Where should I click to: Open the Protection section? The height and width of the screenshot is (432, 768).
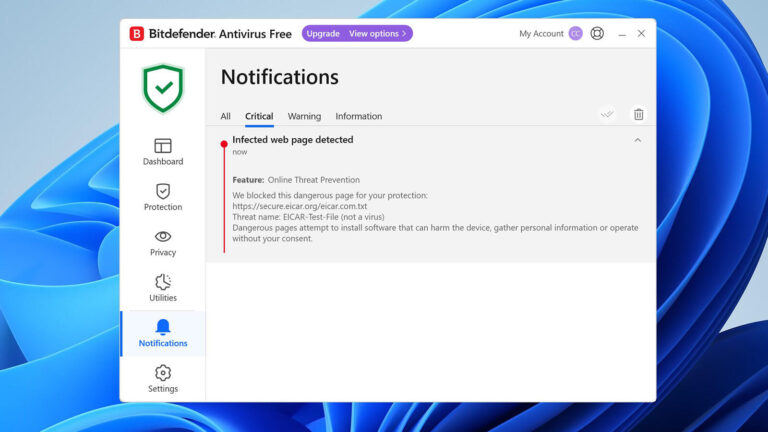point(163,197)
